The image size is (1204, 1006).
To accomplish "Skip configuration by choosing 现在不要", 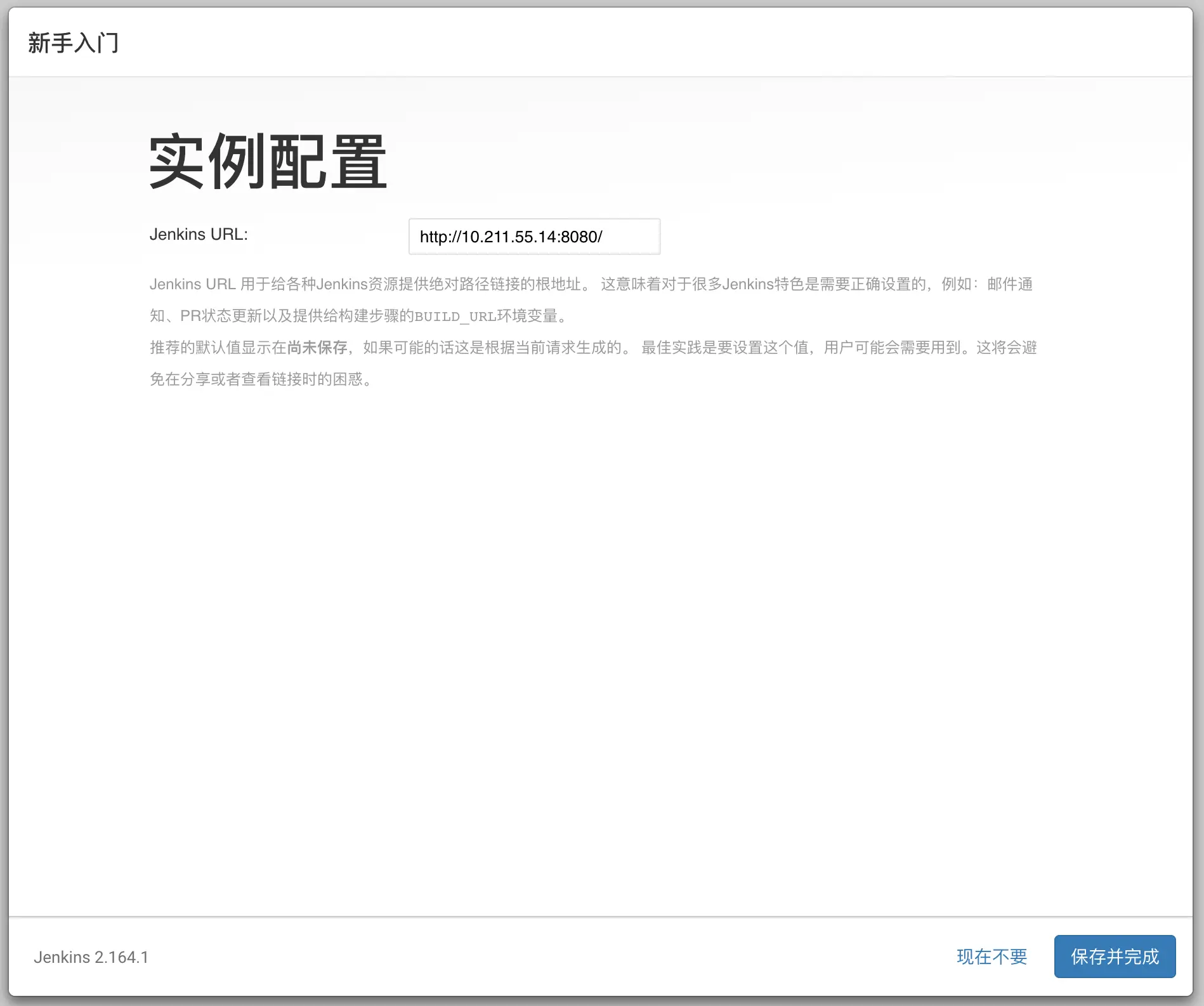I will point(992,957).
